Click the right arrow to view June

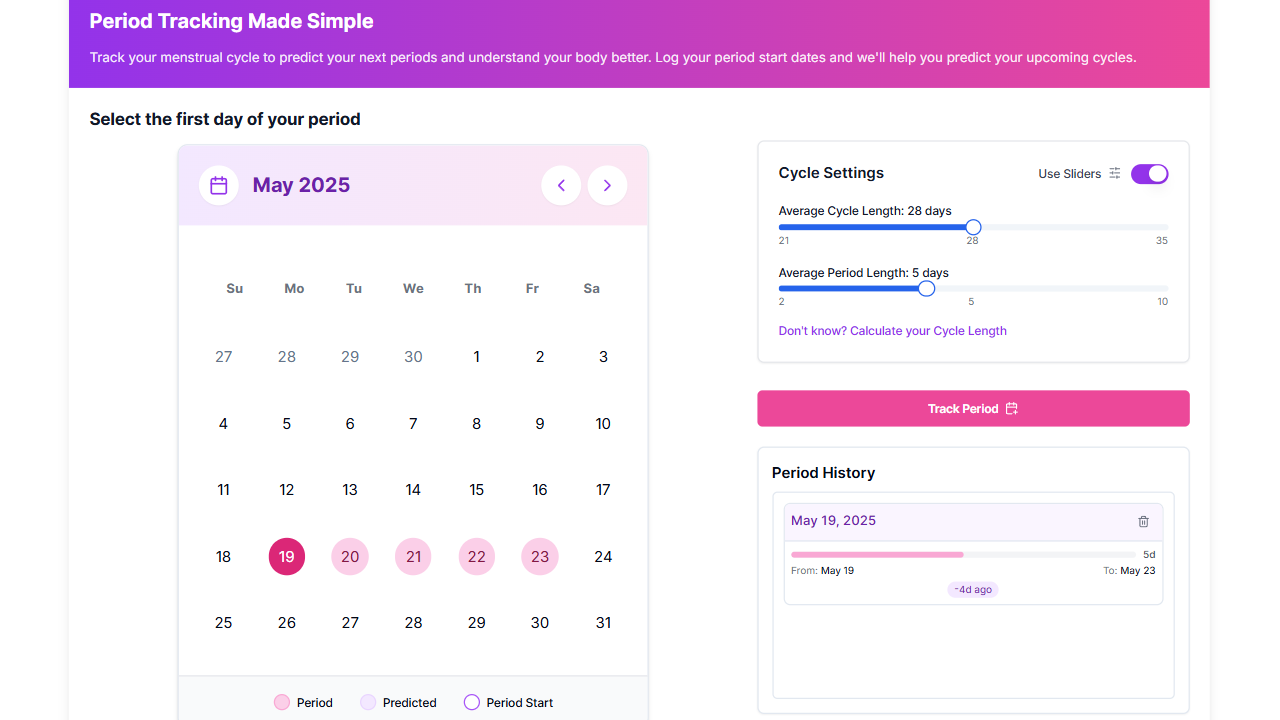click(x=607, y=184)
